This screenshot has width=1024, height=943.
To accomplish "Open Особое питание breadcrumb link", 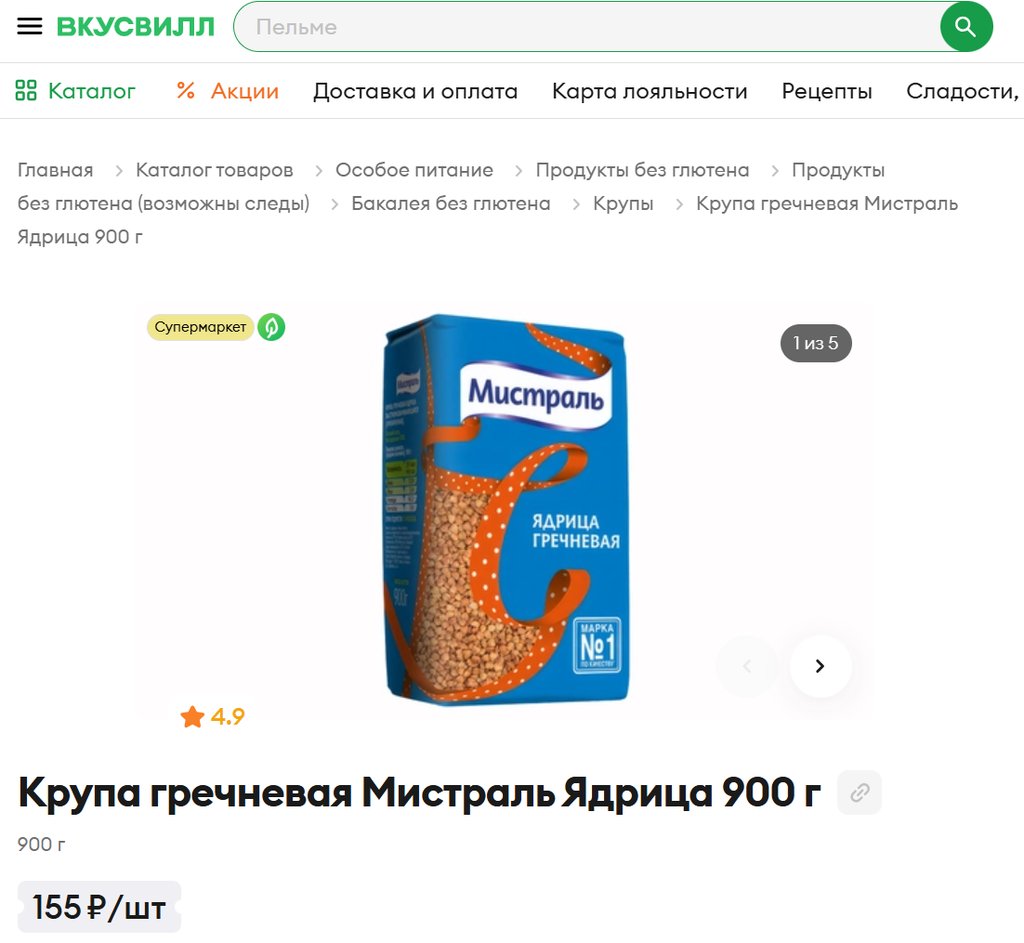I will pos(414,170).
